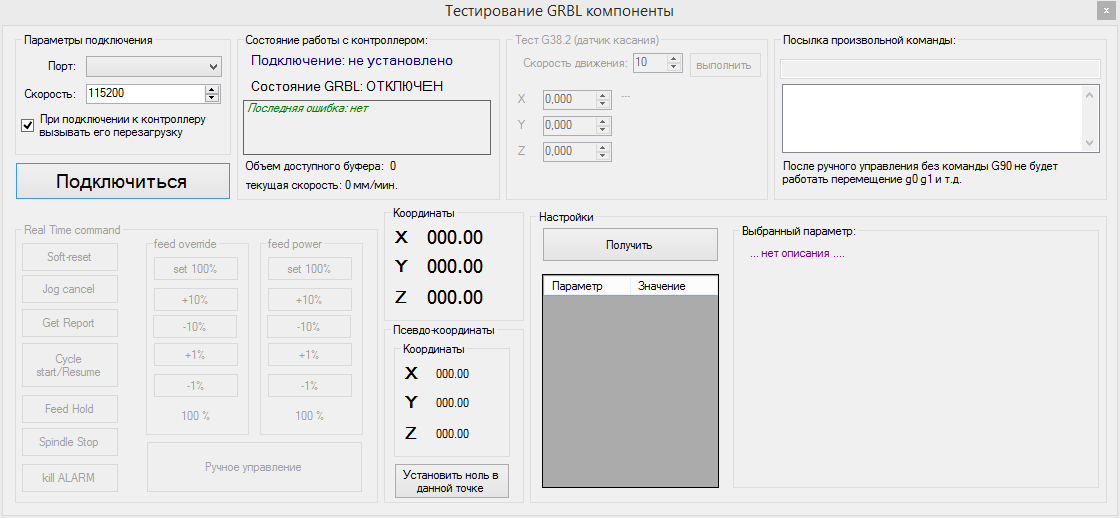Click set 100% under feed override

(x=196, y=269)
